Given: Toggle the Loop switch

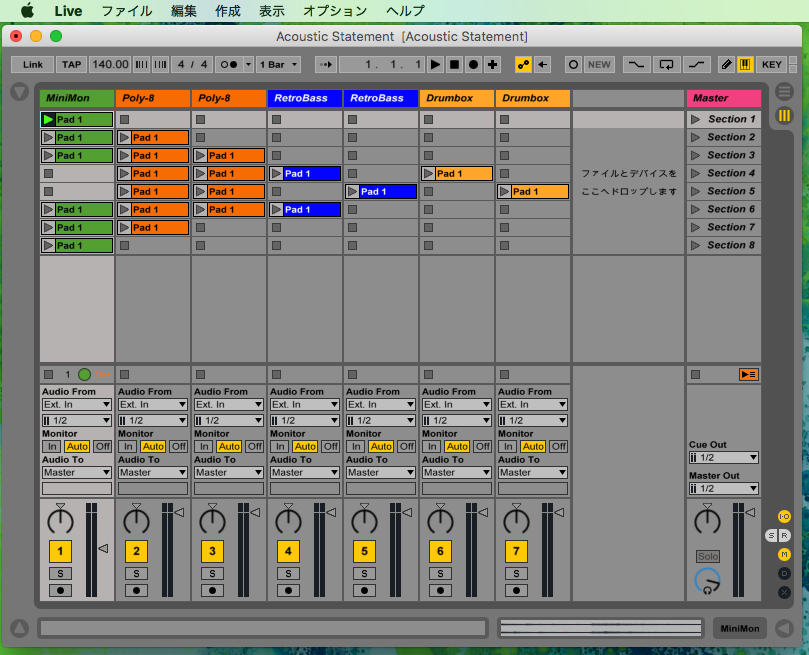Looking at the screenshot, I should point(666,64).
